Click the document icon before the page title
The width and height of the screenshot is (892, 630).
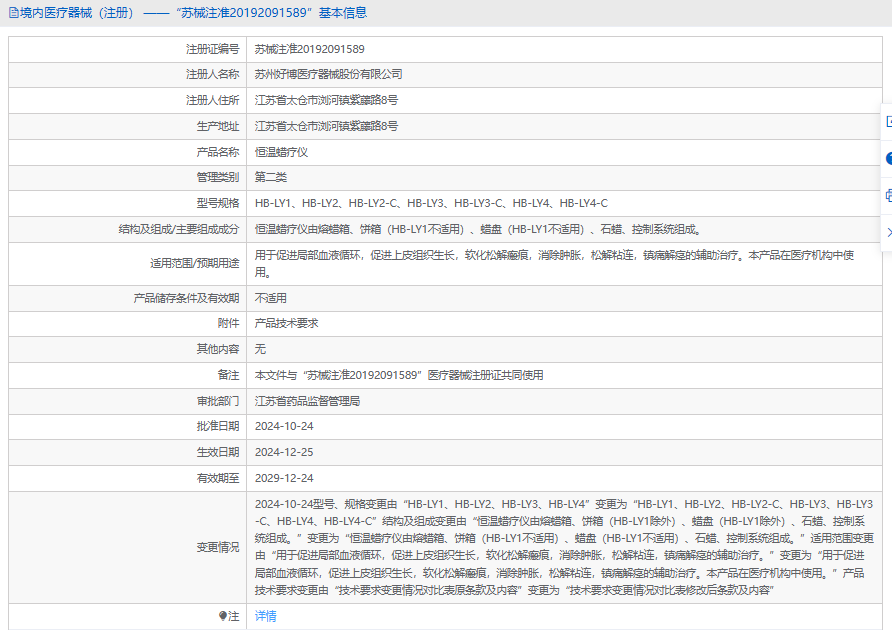[x=14, y=13]
